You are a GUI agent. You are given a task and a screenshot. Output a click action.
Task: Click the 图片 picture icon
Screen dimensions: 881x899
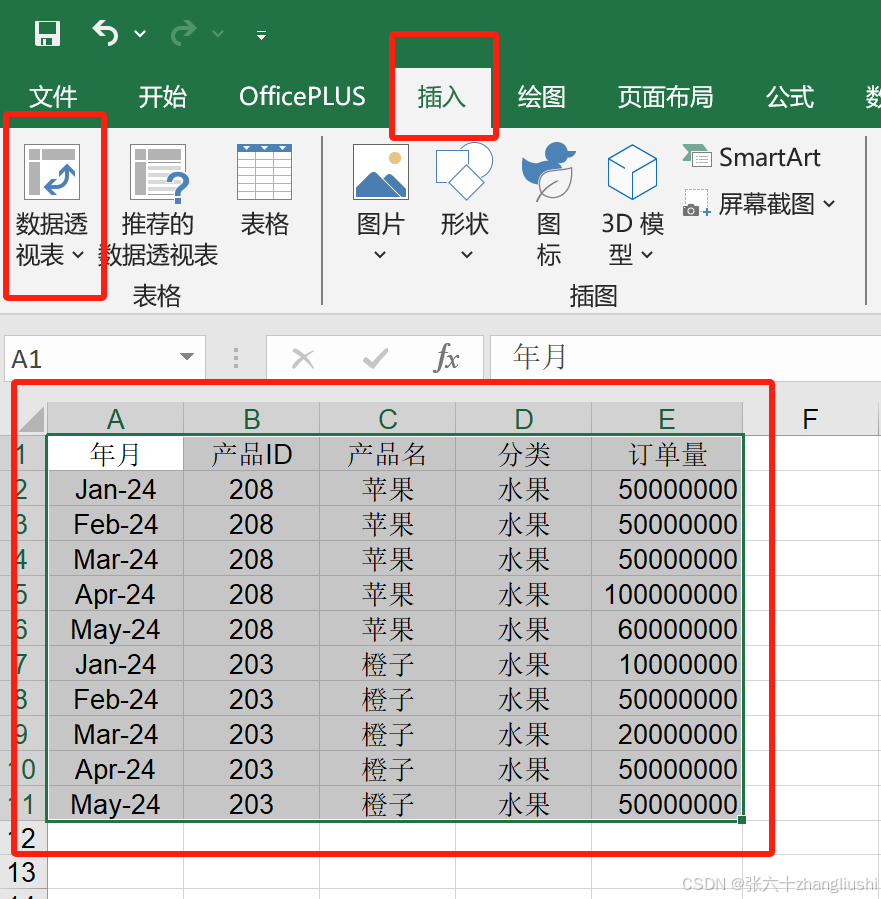381,172
